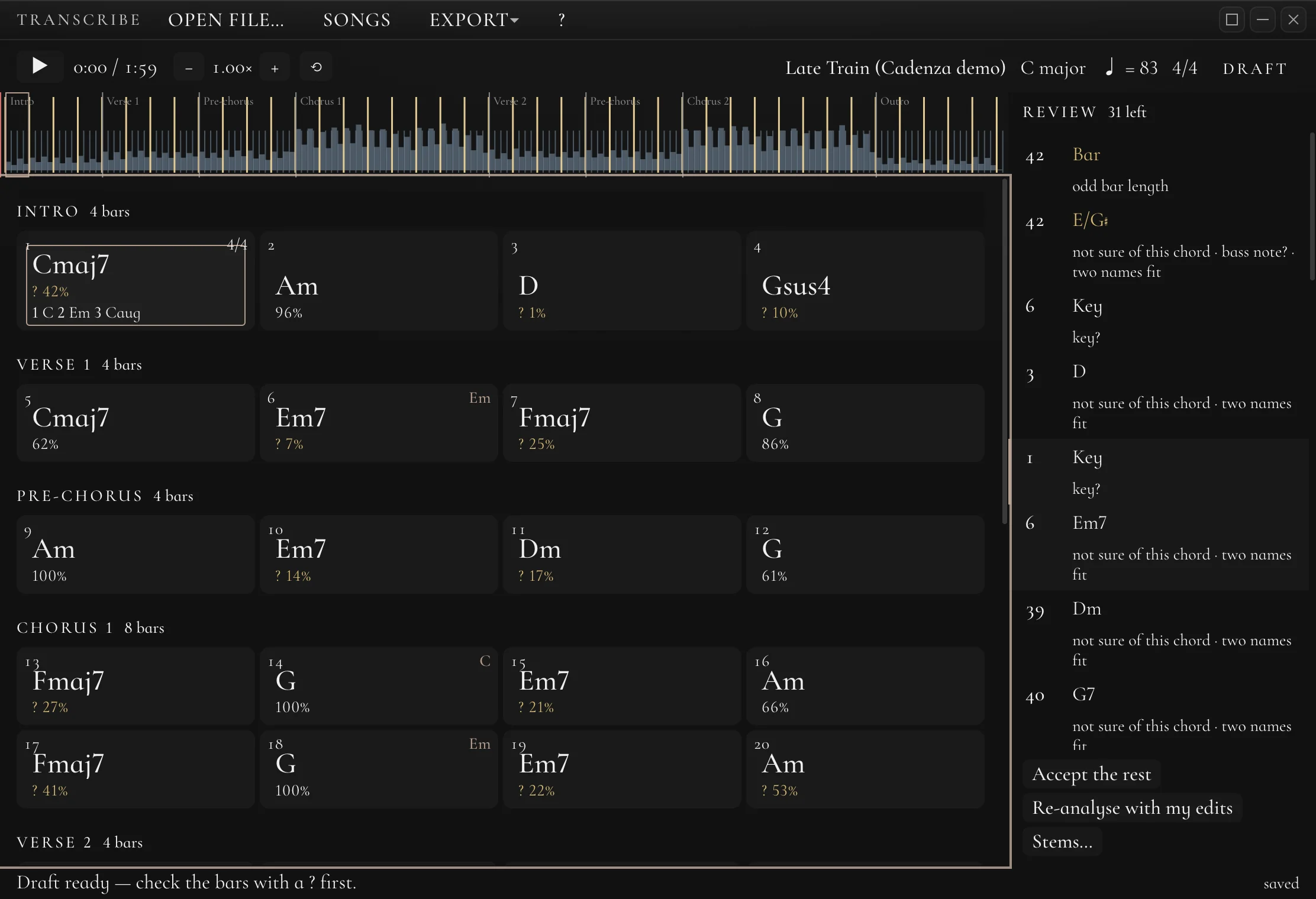The image size is (1316, 899).
Task: Click Open File… in the top bar
Action: (226, 20)
